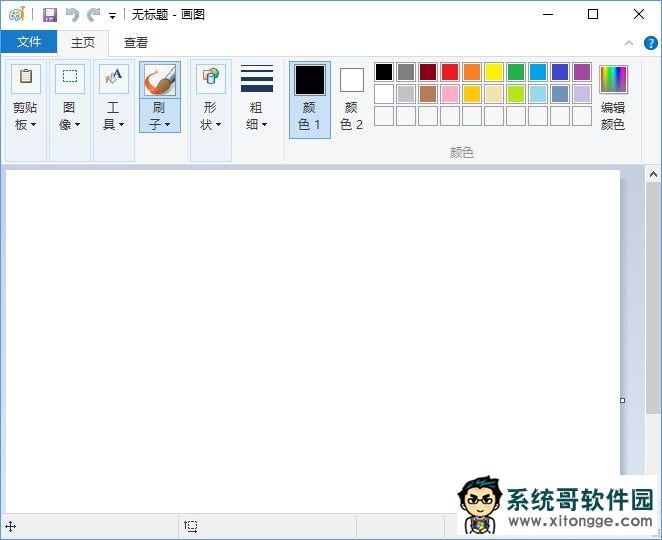Pick the pink color swatch
662x540 pixels.
[450, 94]
